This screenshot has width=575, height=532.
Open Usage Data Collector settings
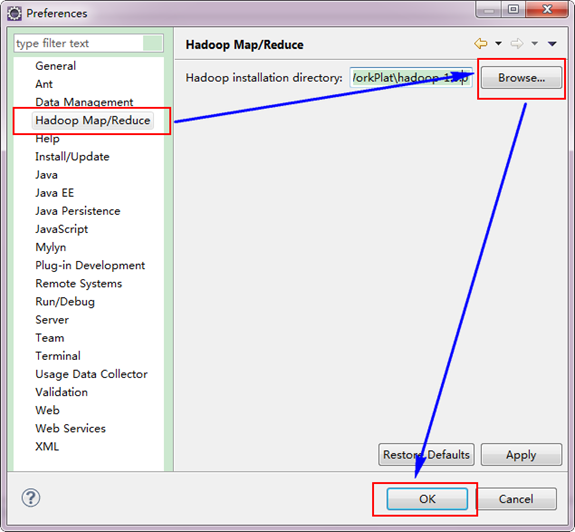click(x=91, y=374)
